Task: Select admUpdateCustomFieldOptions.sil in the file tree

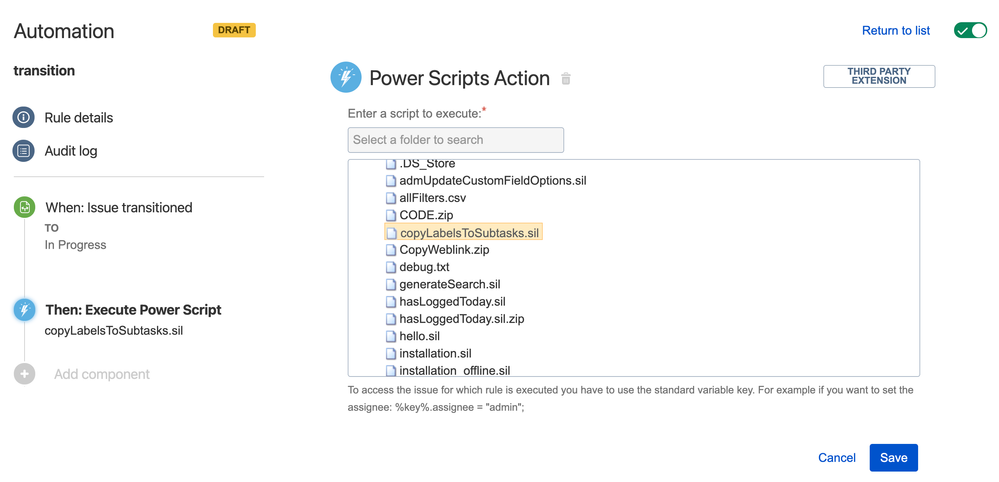Action: (x=492, y=181)
